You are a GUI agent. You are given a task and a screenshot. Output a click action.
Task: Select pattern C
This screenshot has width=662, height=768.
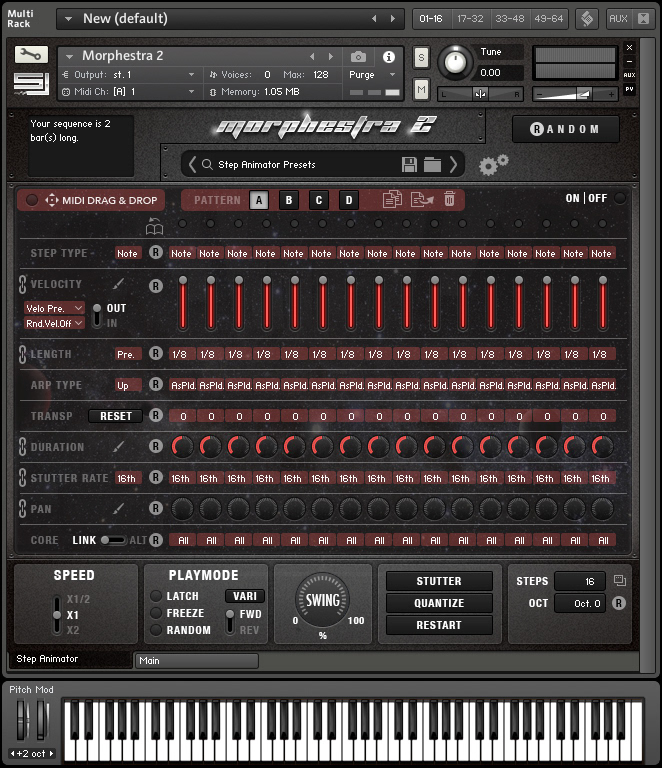(319, 200)
